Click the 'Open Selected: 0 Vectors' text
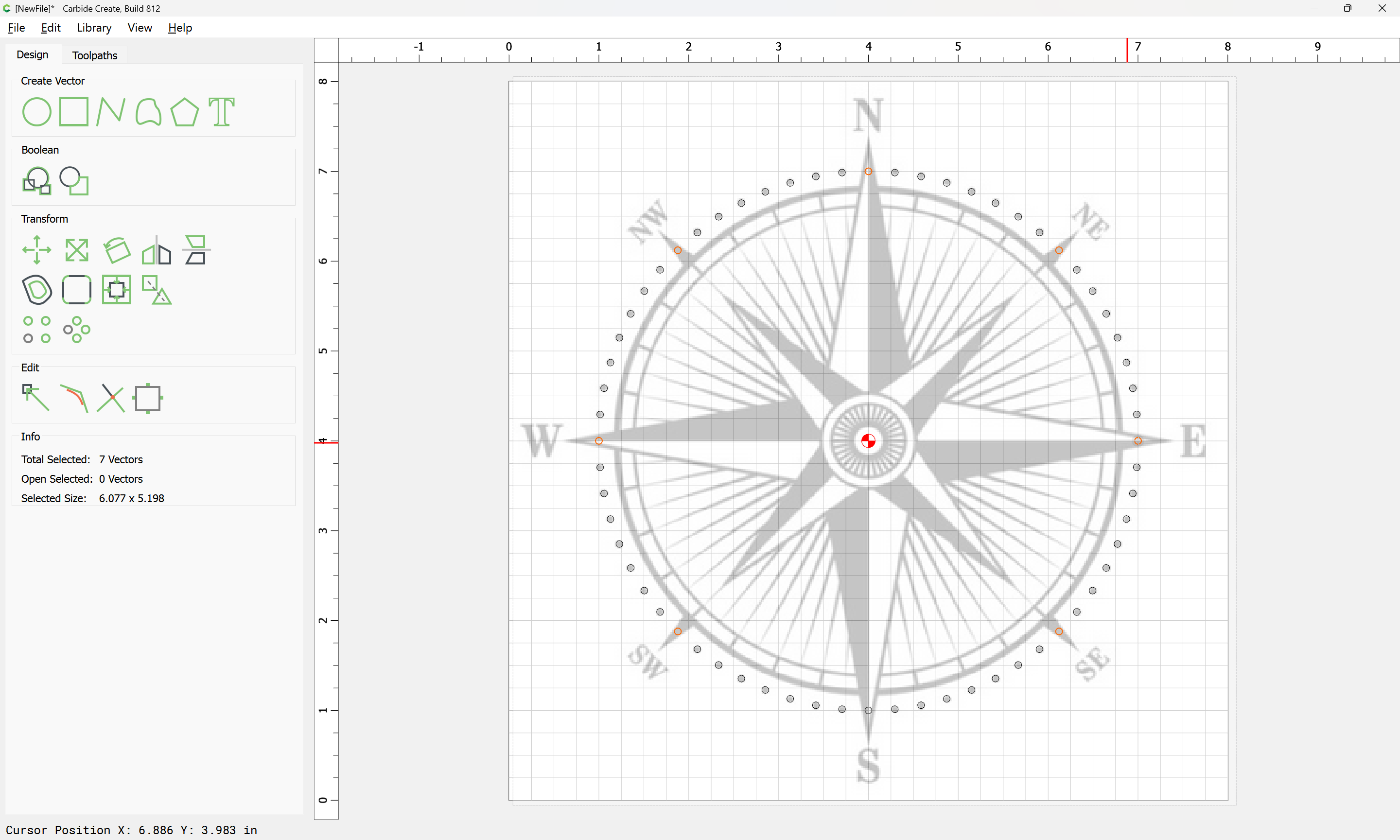1400x840 pixels. point(82,479)
